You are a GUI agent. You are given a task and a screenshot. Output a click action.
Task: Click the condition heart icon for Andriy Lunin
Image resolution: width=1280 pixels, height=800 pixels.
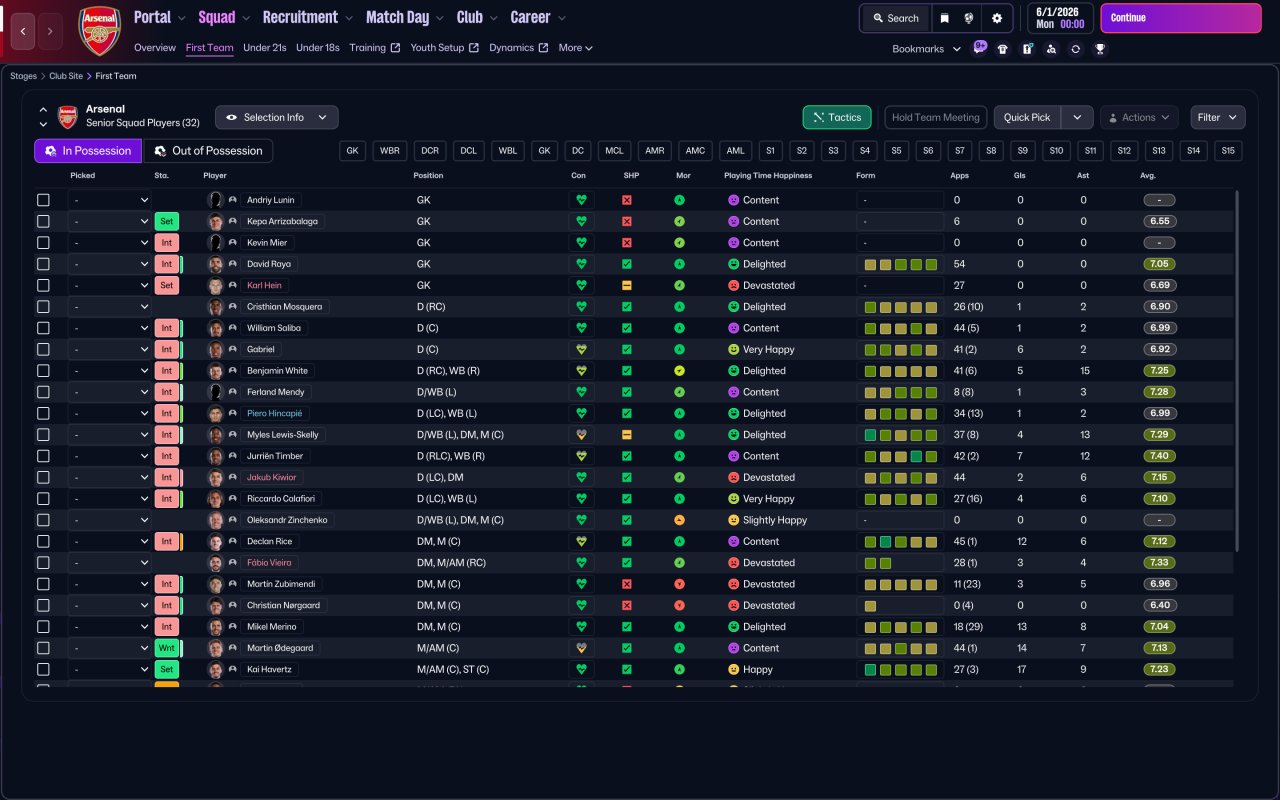[x=581, y=200]
